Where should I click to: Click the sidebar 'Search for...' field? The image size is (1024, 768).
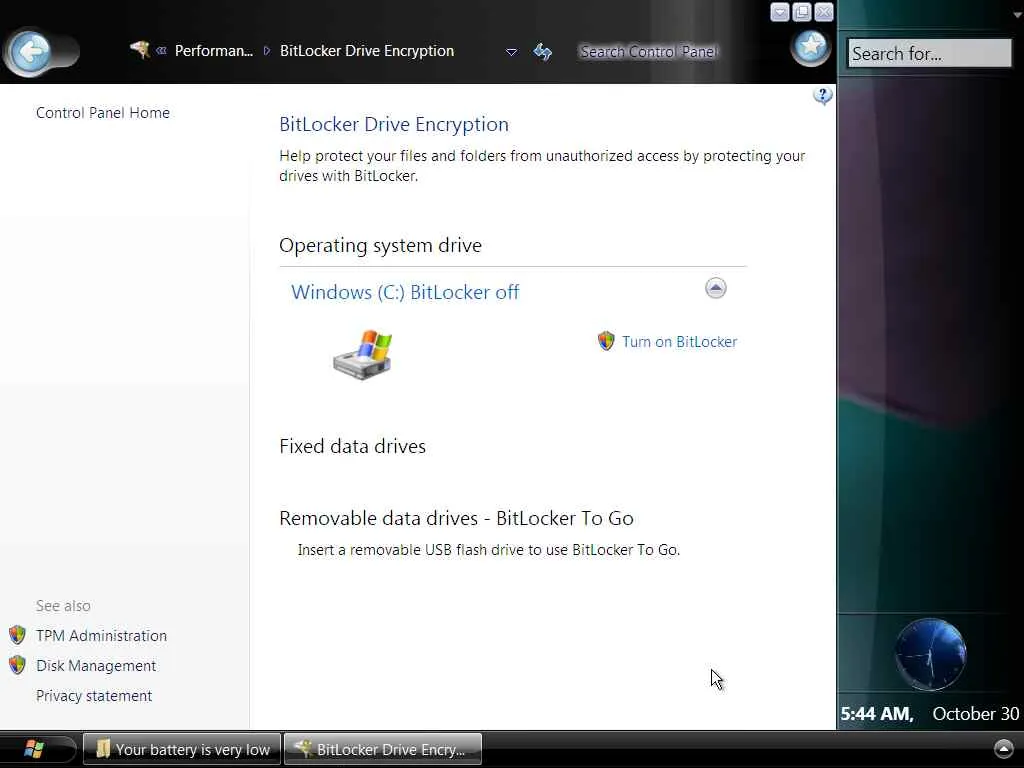coord(929,53)
